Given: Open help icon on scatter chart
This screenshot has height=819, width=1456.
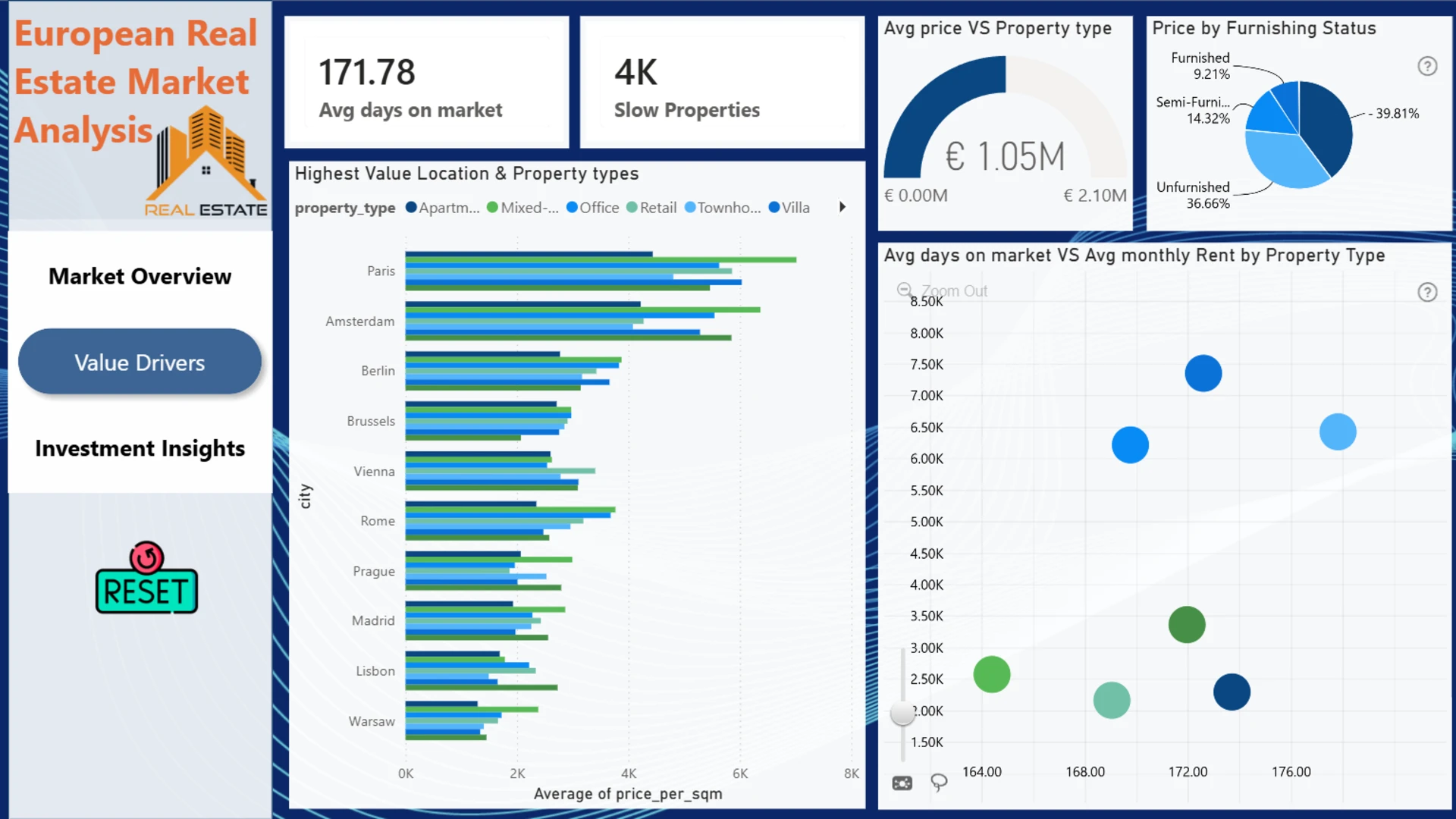Looking at the screenshot, I should coord(1427,293).
